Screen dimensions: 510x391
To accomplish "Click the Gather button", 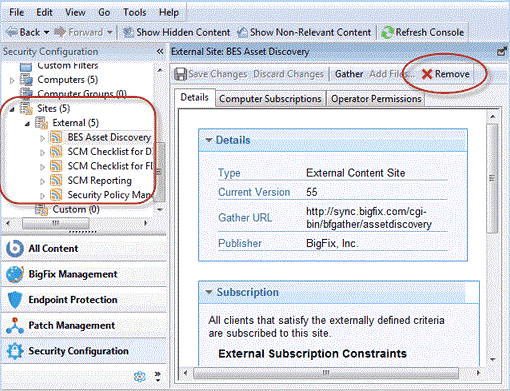I will click(x=349, y=74).
